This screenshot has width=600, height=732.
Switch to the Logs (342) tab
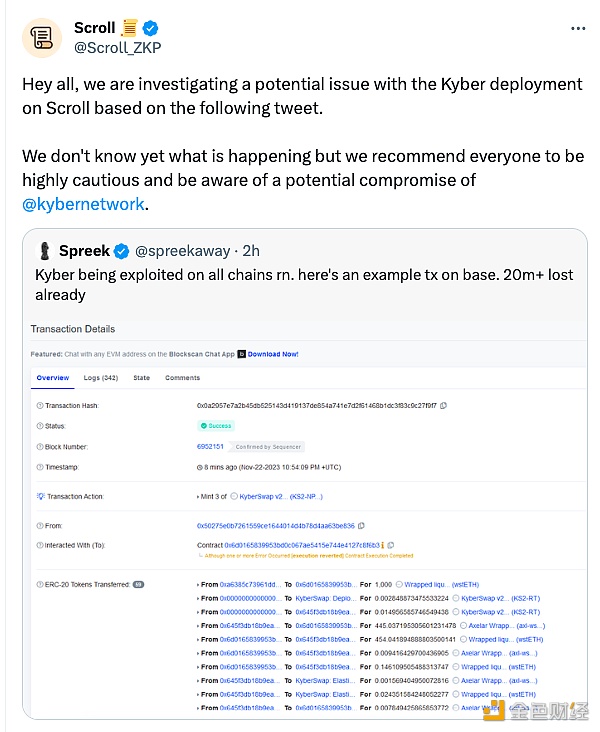coord(101,378)
